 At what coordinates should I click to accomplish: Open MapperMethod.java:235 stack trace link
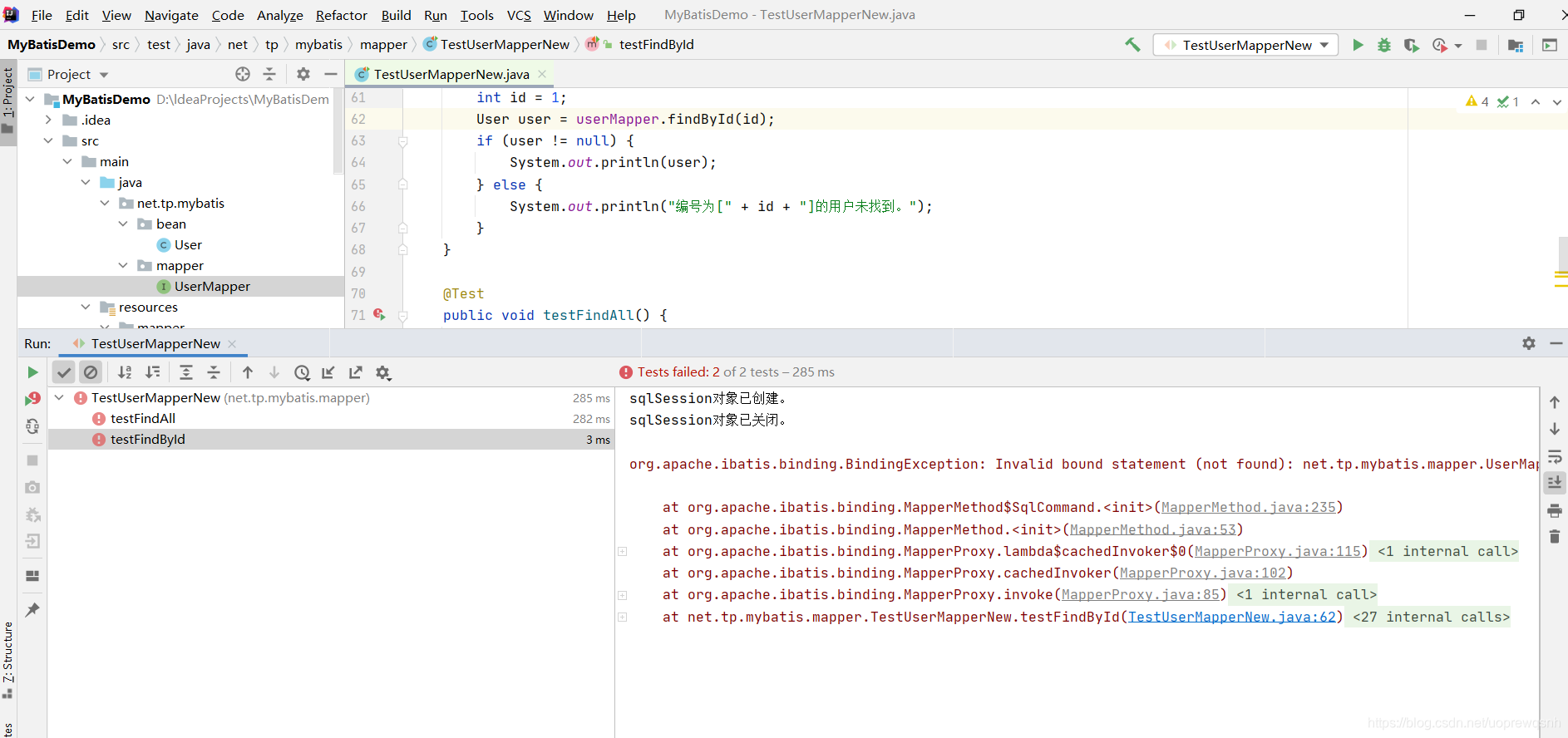point(1248,507)
